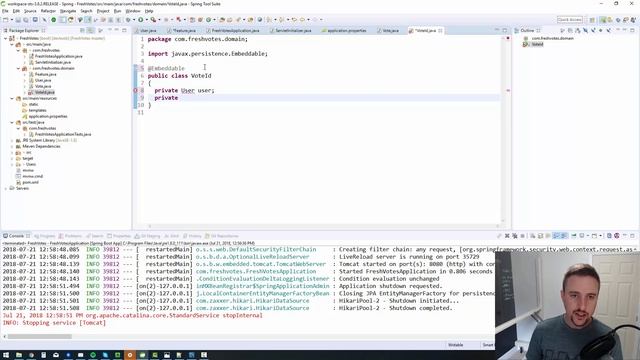The image size is (640, 360).
Task: Open the Refactor menu
Action: tap(48, 11)
